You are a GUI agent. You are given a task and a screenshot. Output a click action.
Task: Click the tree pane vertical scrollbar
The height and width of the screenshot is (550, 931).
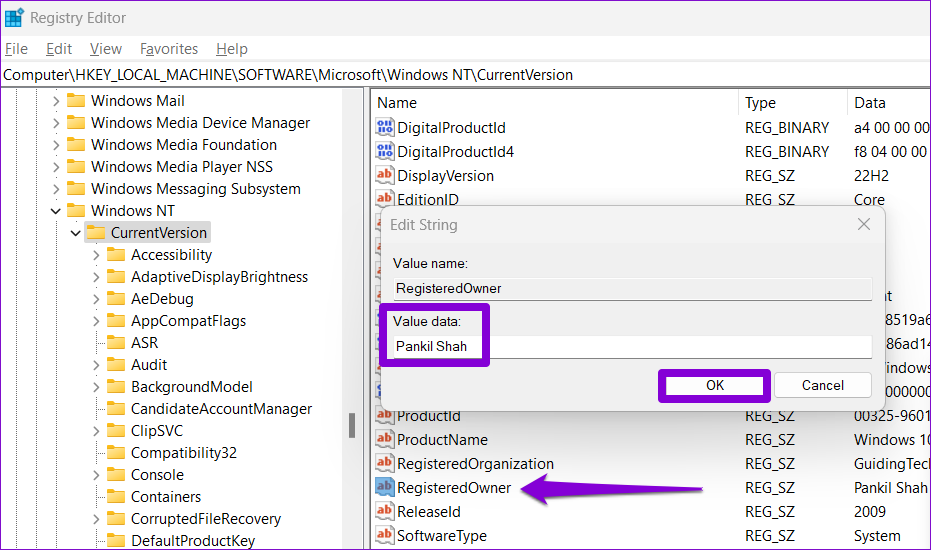click(352, 425)
